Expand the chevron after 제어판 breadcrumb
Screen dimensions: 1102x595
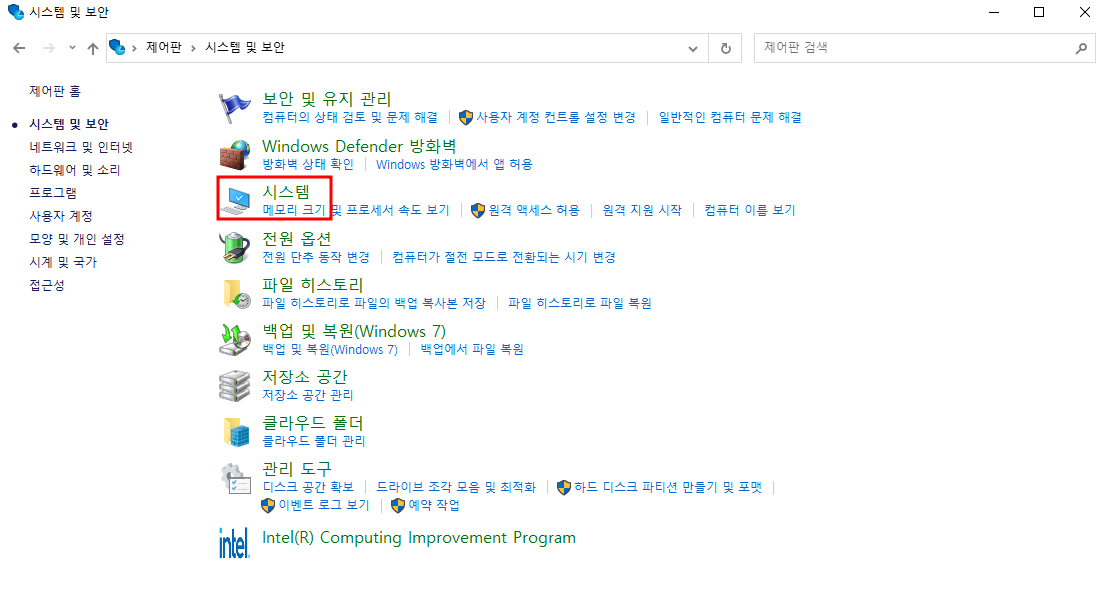tap(193, 48)
